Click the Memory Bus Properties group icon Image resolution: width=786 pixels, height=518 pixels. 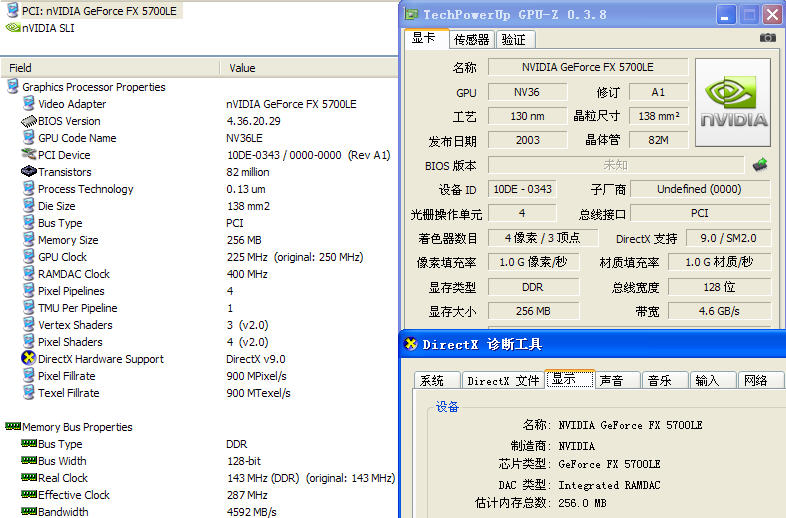[13, 426]
